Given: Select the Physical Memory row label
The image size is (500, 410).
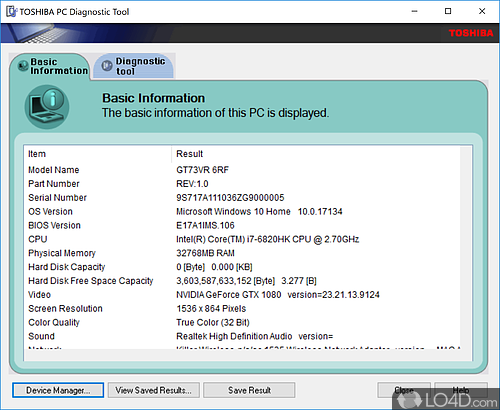Looking at the screenshot, I should [x=62, y=253].
